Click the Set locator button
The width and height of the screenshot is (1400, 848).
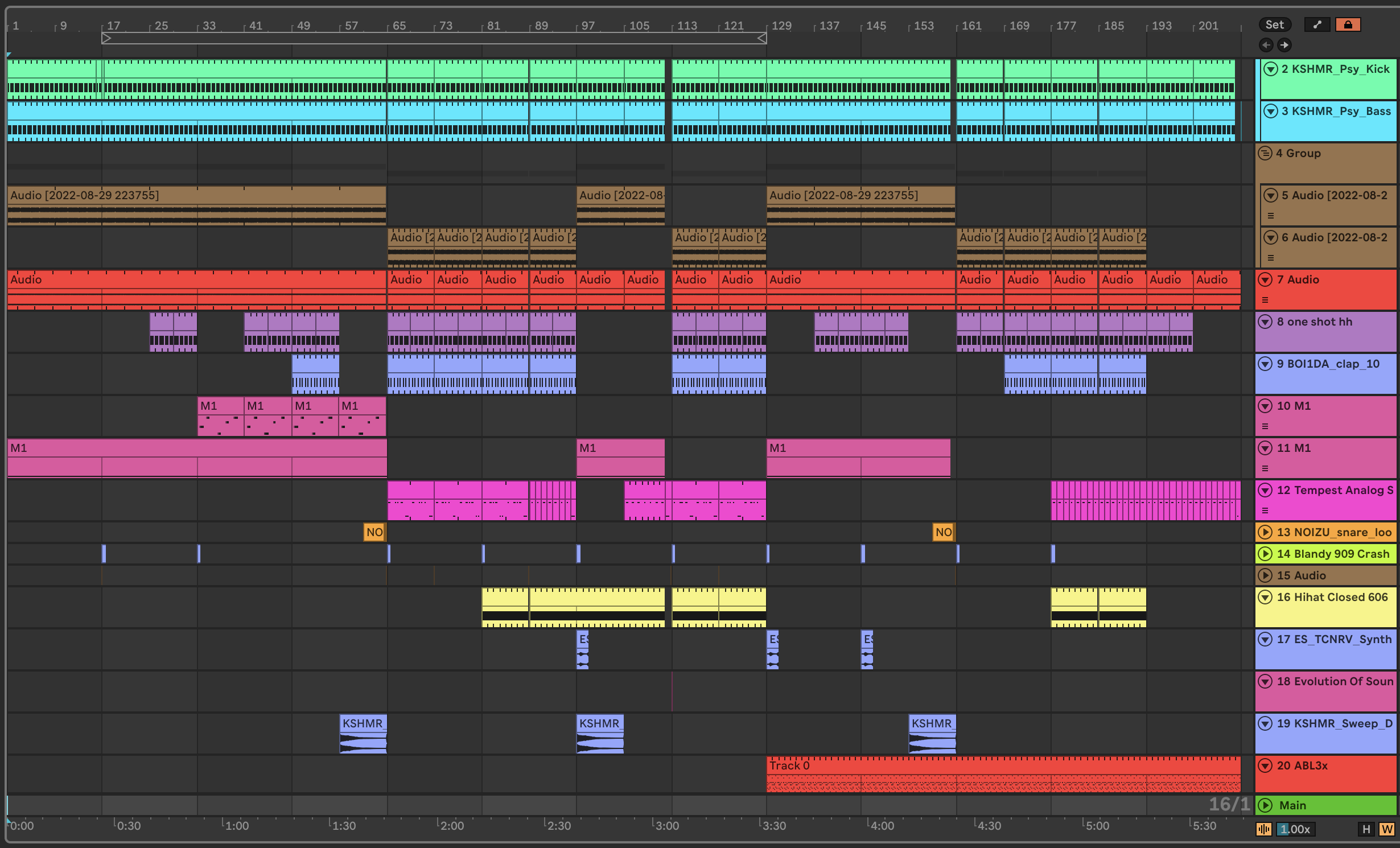(1274, 24)
